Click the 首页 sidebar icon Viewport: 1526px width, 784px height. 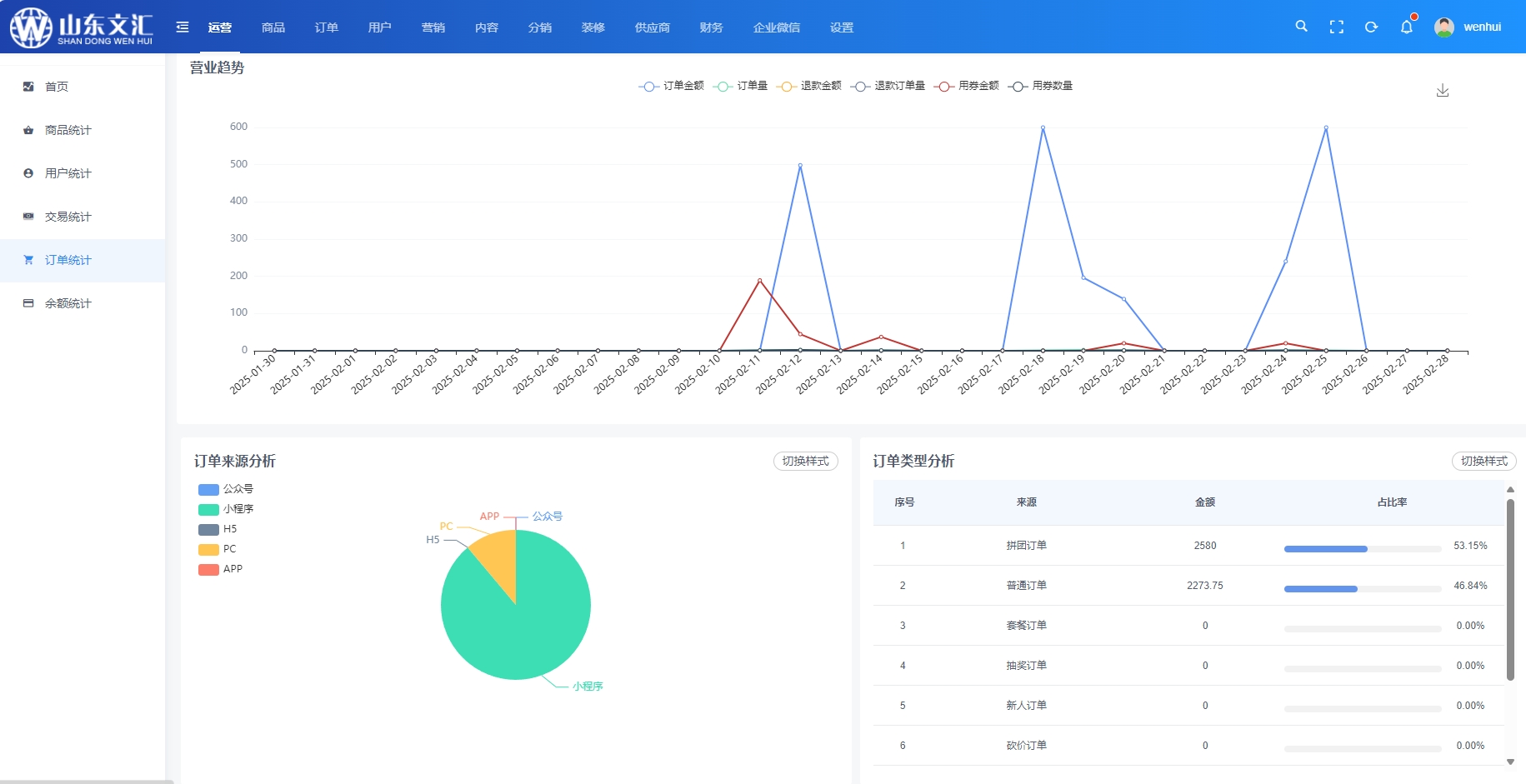[28, 87]
